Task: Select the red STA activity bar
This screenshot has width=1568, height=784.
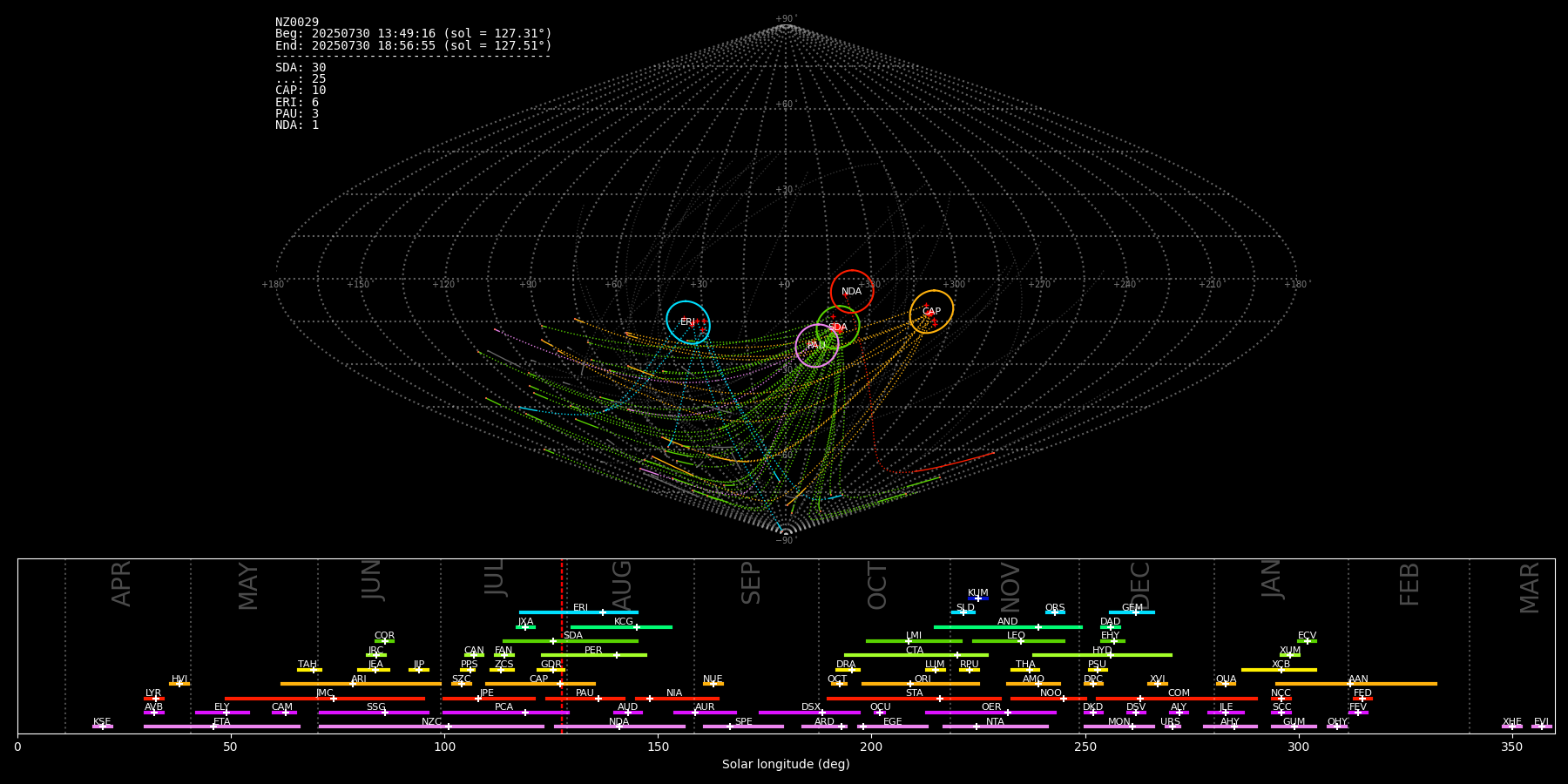Action: coord(914,698)
